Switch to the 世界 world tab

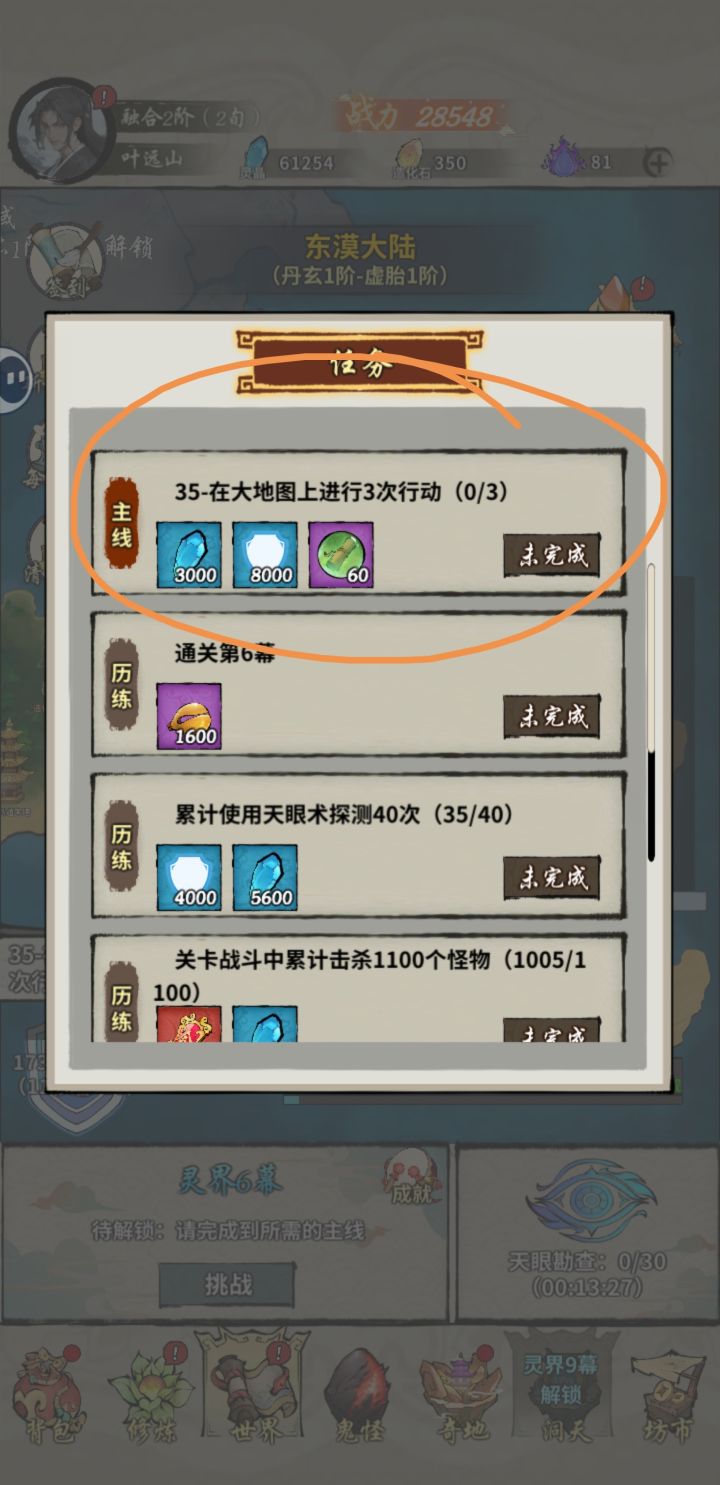tap(252, 1390)
